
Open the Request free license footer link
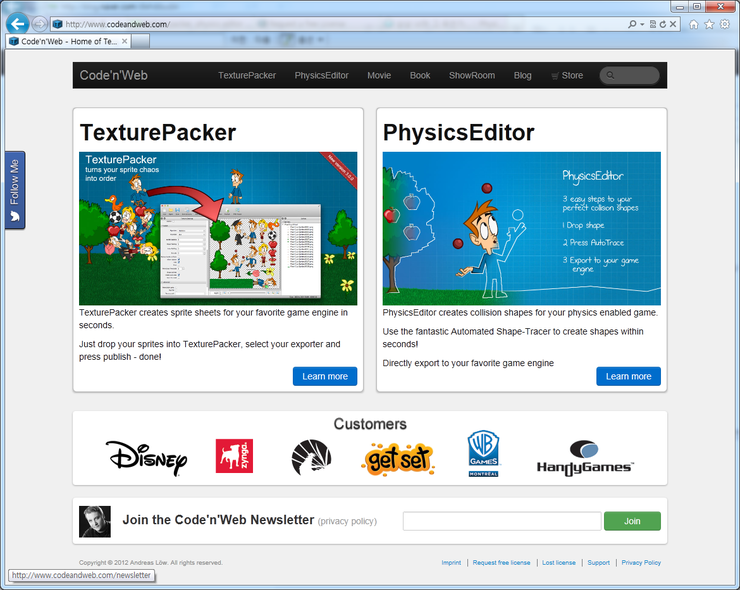click(501, 563)
